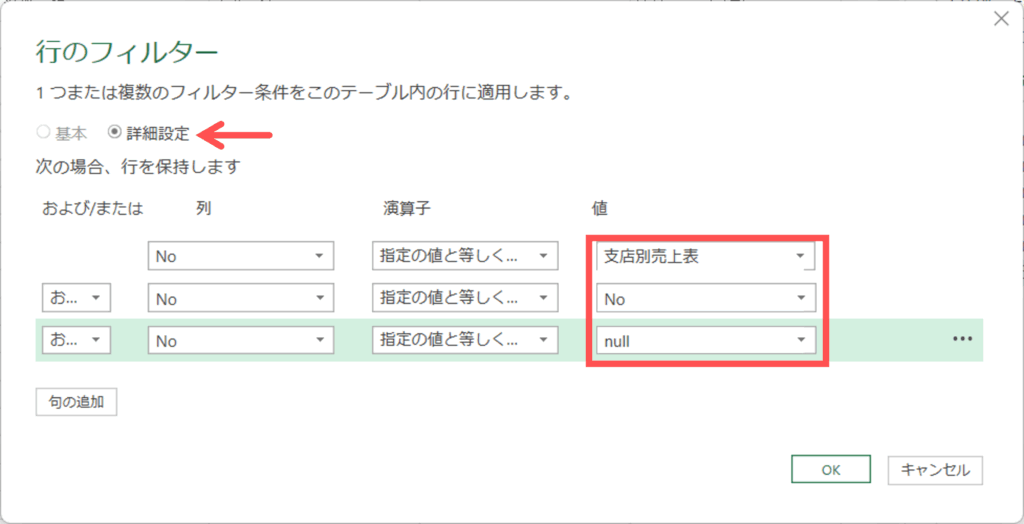Confirm the filter with OK
1024x524 pixels.
coord(831,469)
